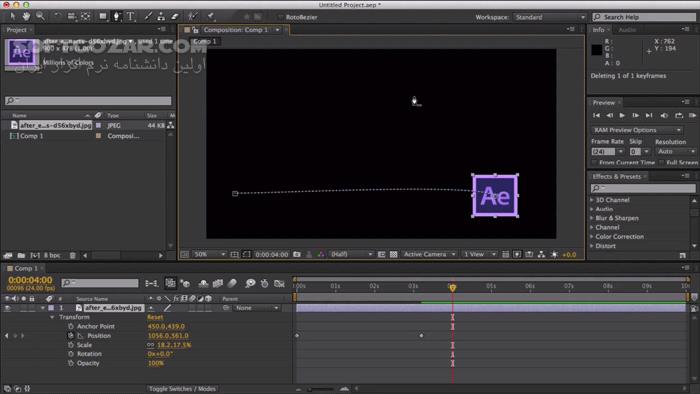Select the Composition: Comp 1 tab
Viewport: 700px width, 394px height.
pyautogui.click(x=236, y=30)
